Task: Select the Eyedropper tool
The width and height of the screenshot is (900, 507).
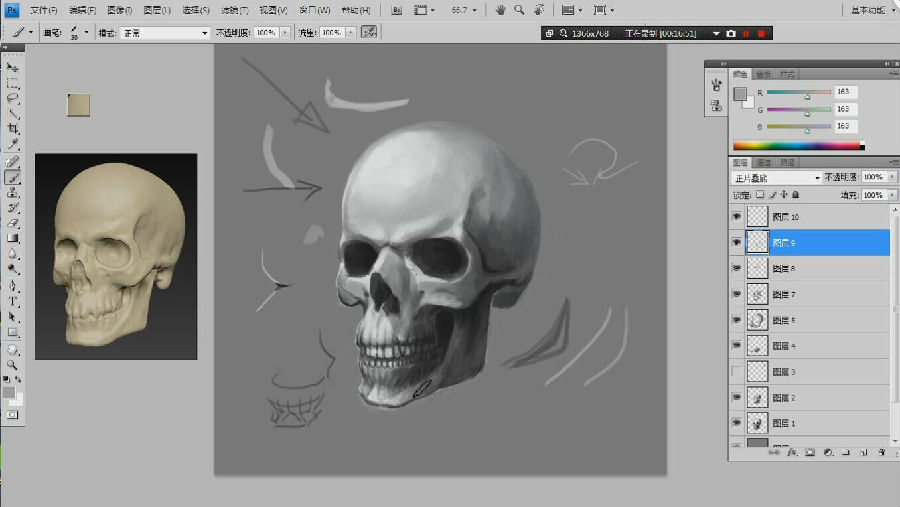Action: pos(12,144)
